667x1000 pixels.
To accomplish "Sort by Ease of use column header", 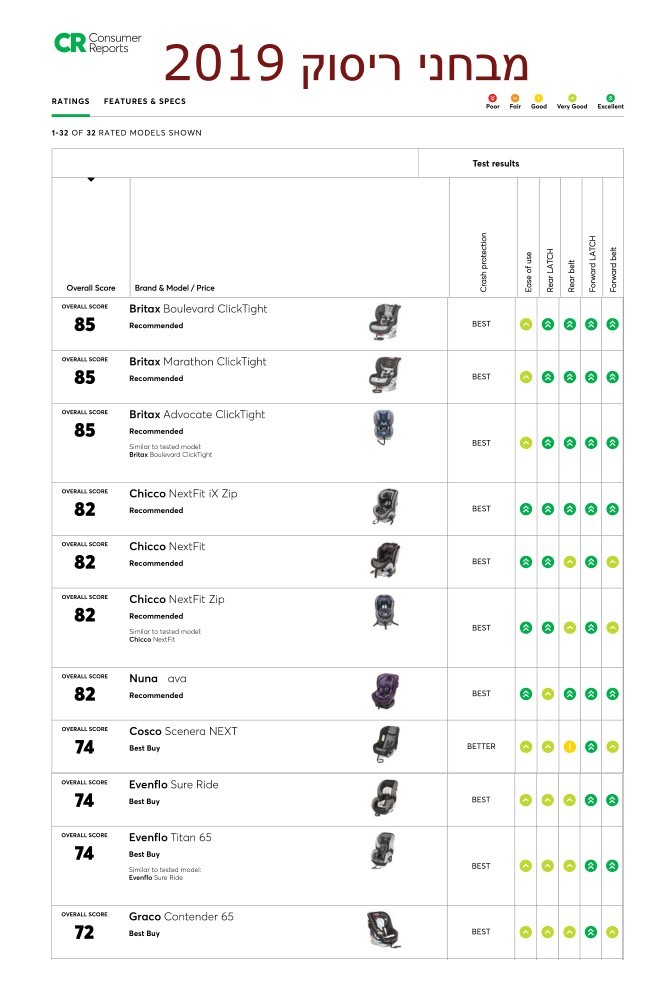I will [x=528, y=272].
